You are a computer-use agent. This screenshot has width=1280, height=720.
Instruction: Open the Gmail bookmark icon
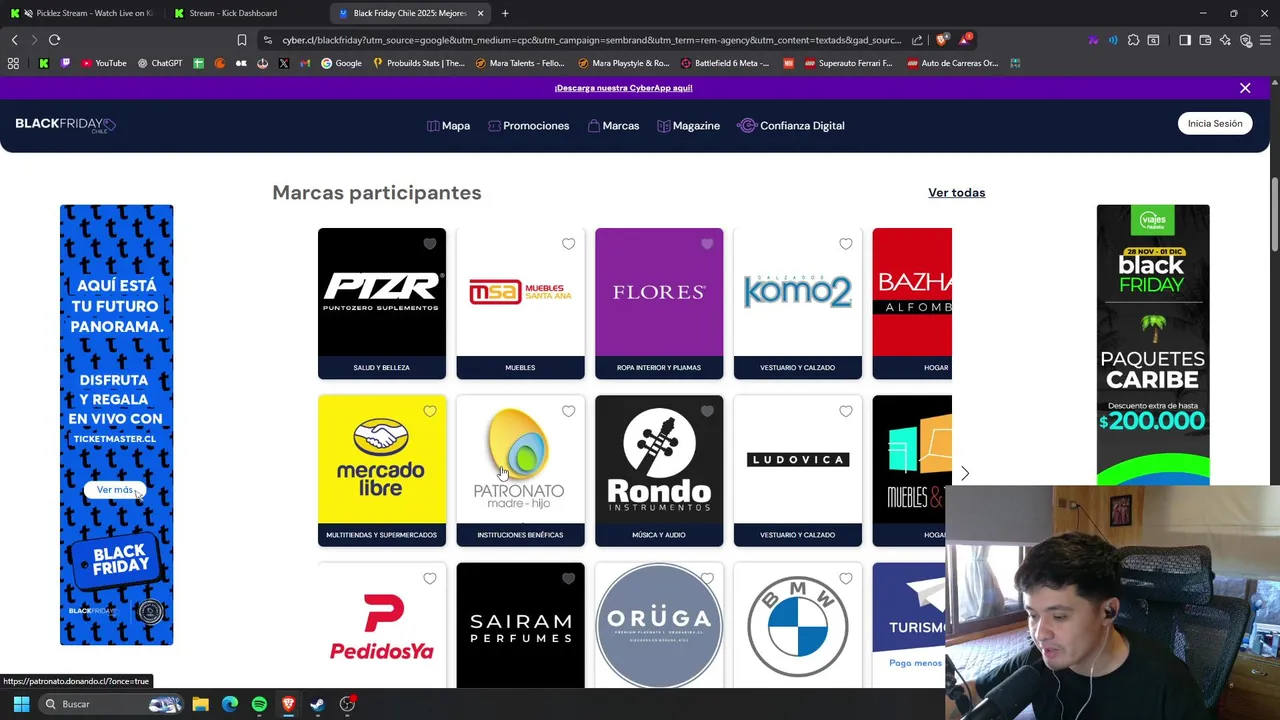pos(305,63)
